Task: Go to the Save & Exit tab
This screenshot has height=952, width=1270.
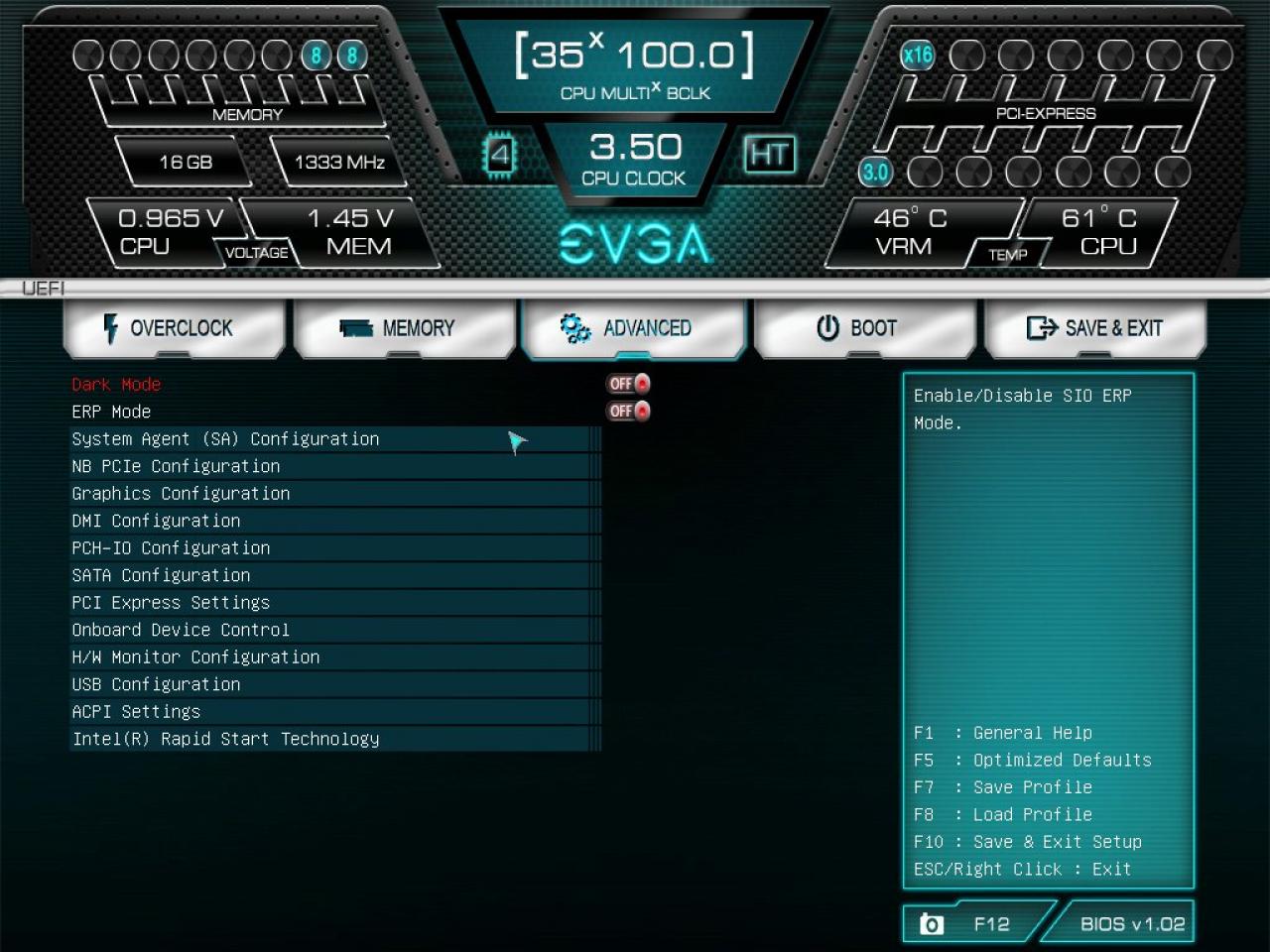Action: click(x=1095, y=328)
